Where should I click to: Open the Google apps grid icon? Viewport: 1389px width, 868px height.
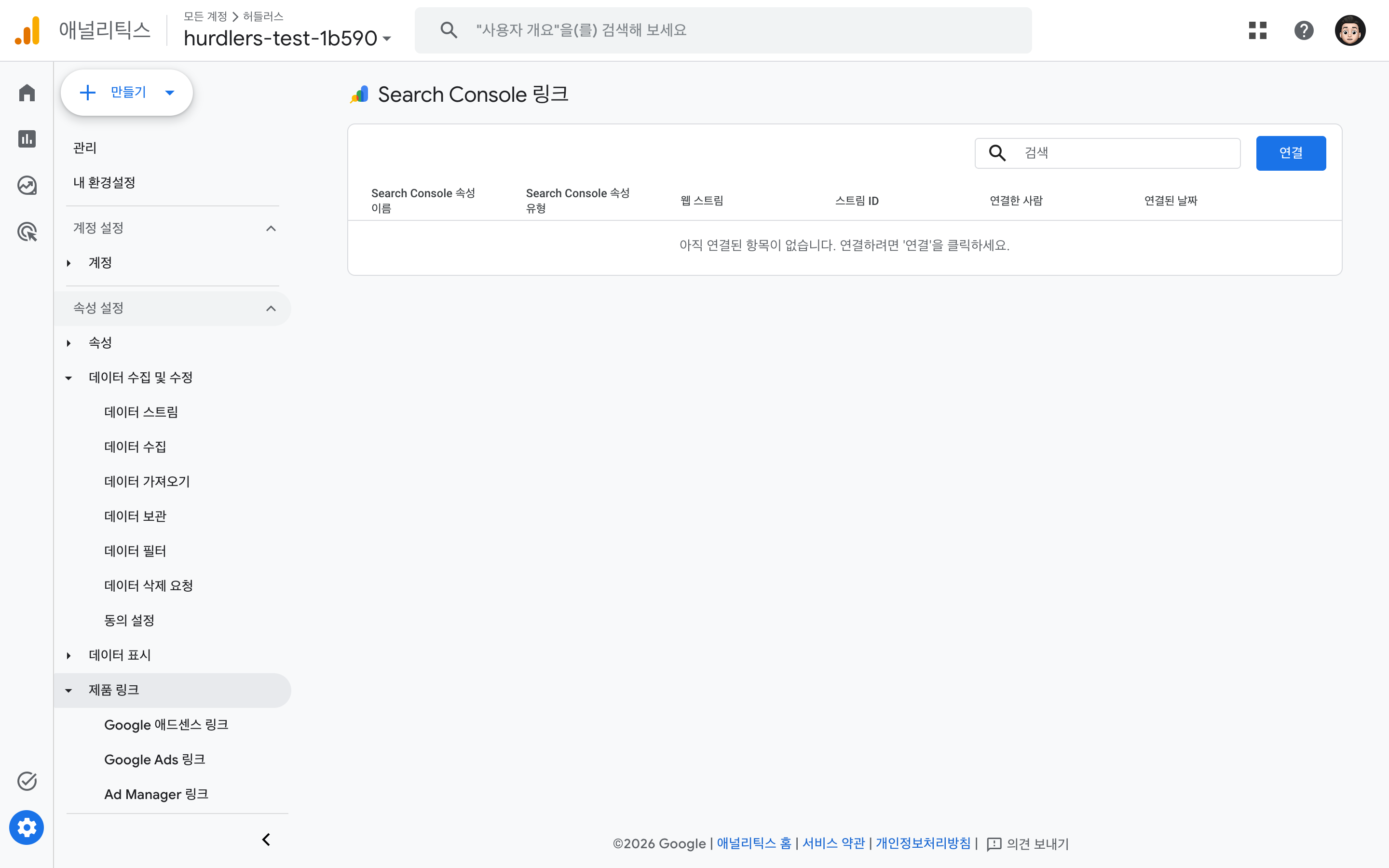(1257, 30)
